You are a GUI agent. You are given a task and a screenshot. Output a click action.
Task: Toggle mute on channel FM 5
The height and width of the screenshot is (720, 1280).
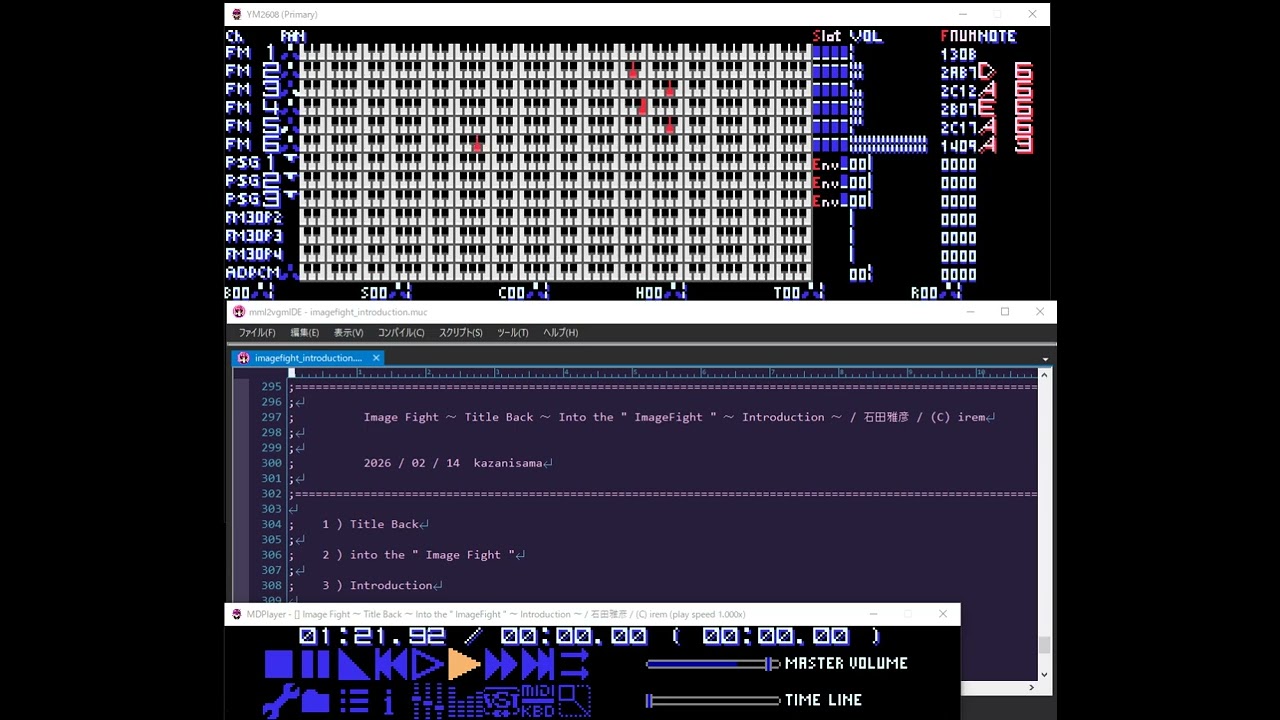(x=251, y=126)
